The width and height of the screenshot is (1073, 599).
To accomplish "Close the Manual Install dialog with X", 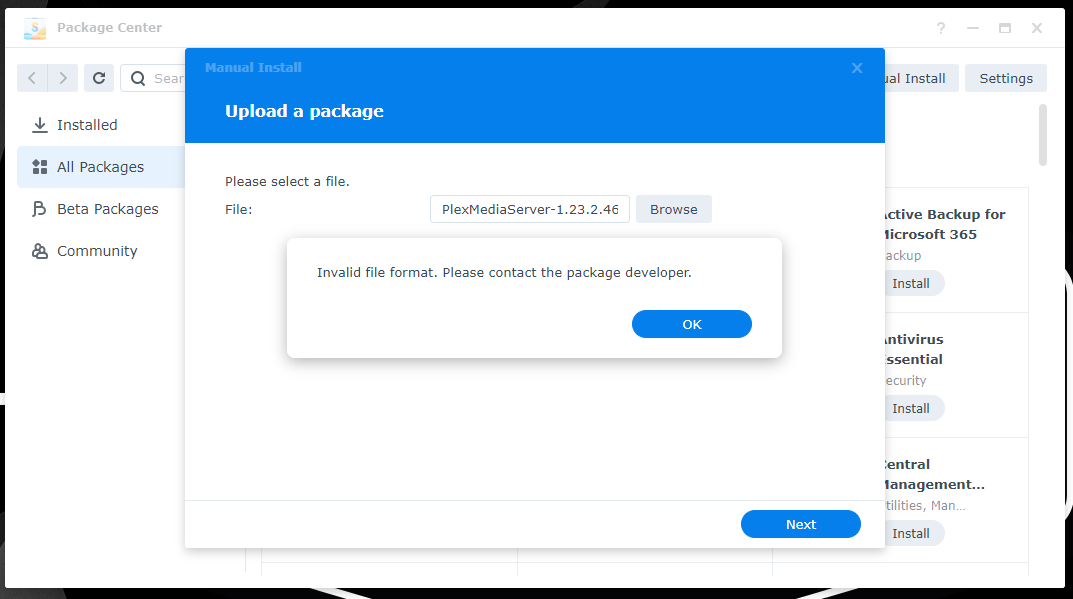I will [x=857, y=68].
